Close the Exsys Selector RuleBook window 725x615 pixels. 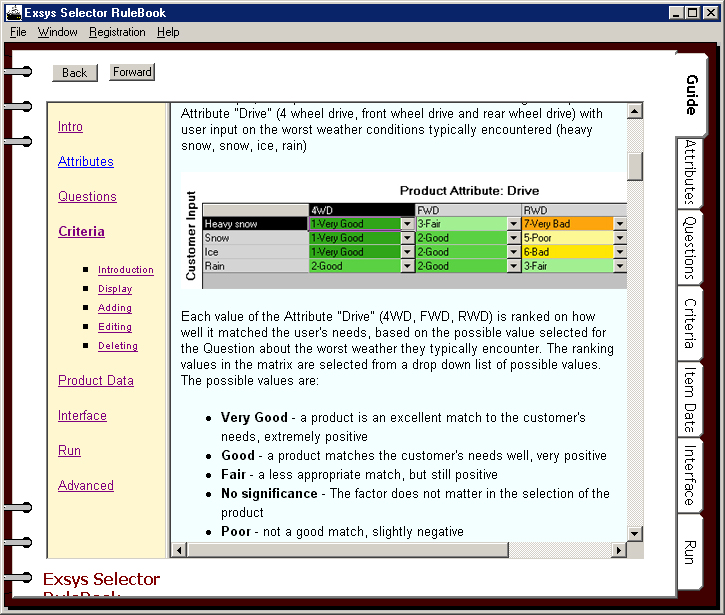pyautogui.click(x=711, y=13)
